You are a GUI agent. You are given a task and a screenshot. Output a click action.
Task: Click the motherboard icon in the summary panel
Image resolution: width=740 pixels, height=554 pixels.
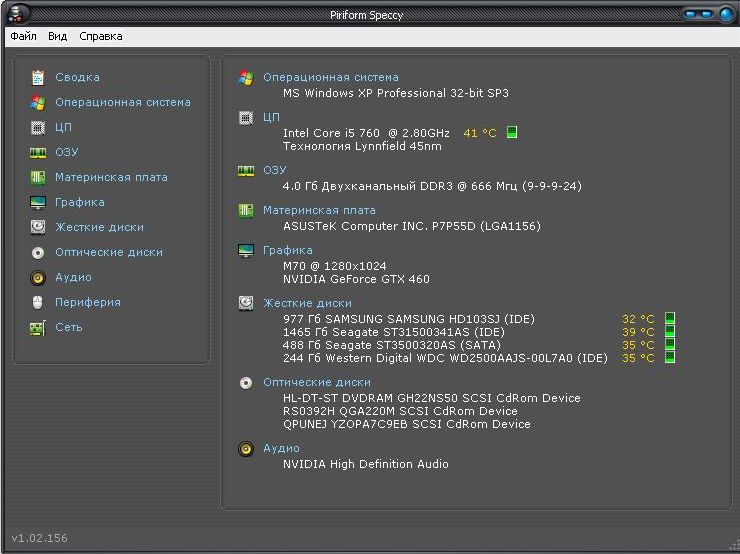[246, 210]
